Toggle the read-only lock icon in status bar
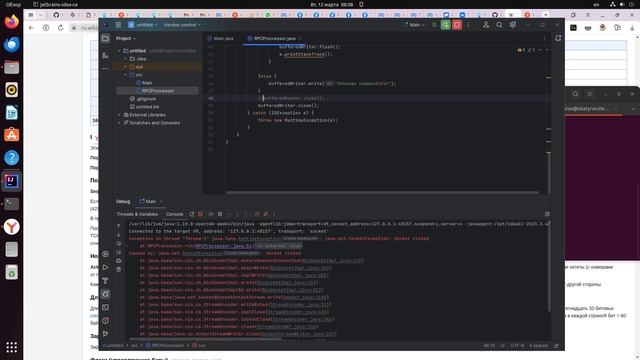 (x=556, y=346)
